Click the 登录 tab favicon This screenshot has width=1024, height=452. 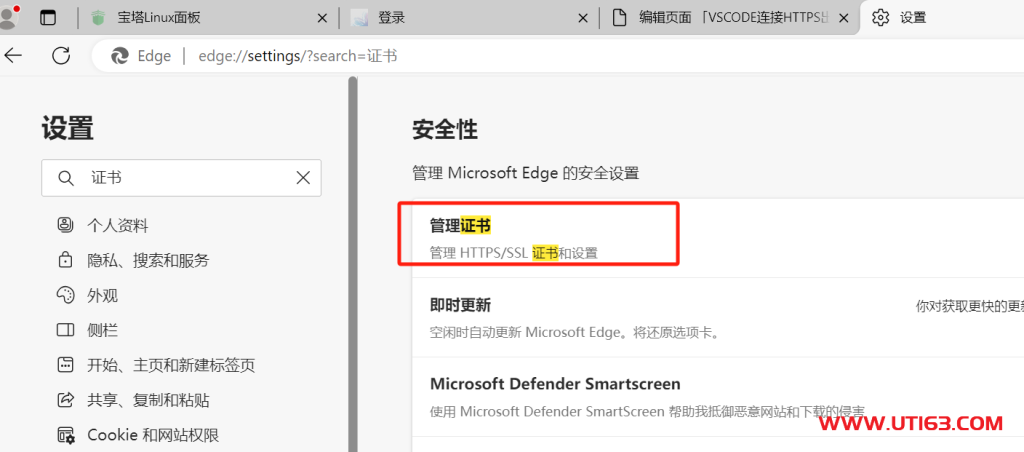click(x=360, y=18)
